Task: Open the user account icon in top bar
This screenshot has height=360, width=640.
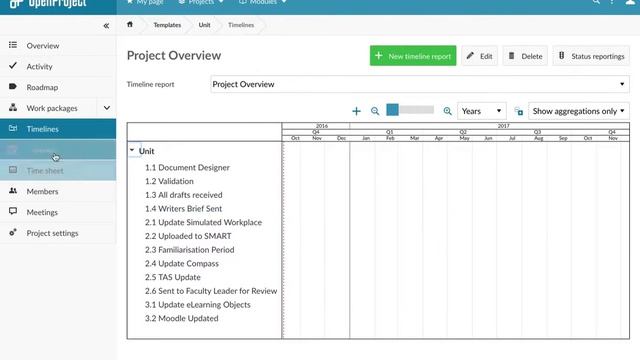Action: (x=630, y=2)
